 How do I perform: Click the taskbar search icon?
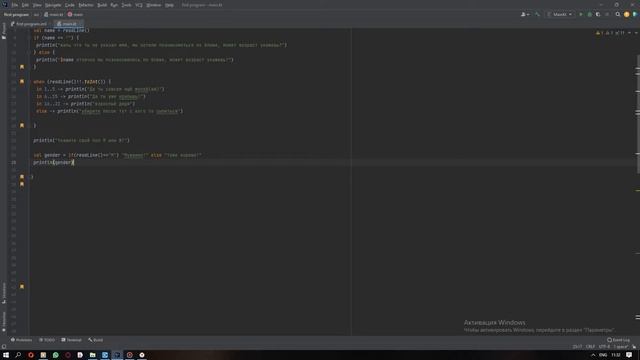(x=18, y=355)
